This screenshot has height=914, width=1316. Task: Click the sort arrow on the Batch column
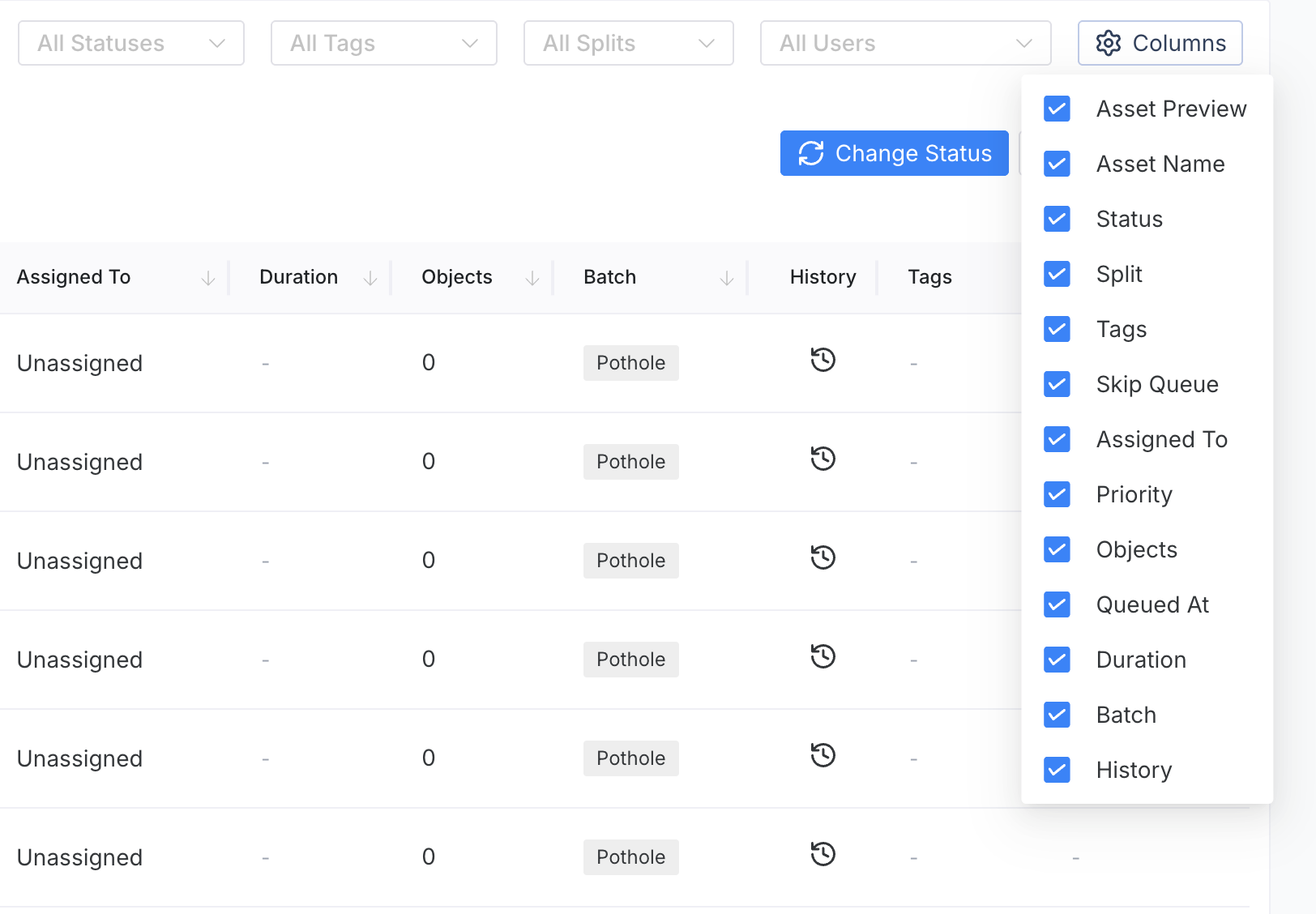pos(727,277)
